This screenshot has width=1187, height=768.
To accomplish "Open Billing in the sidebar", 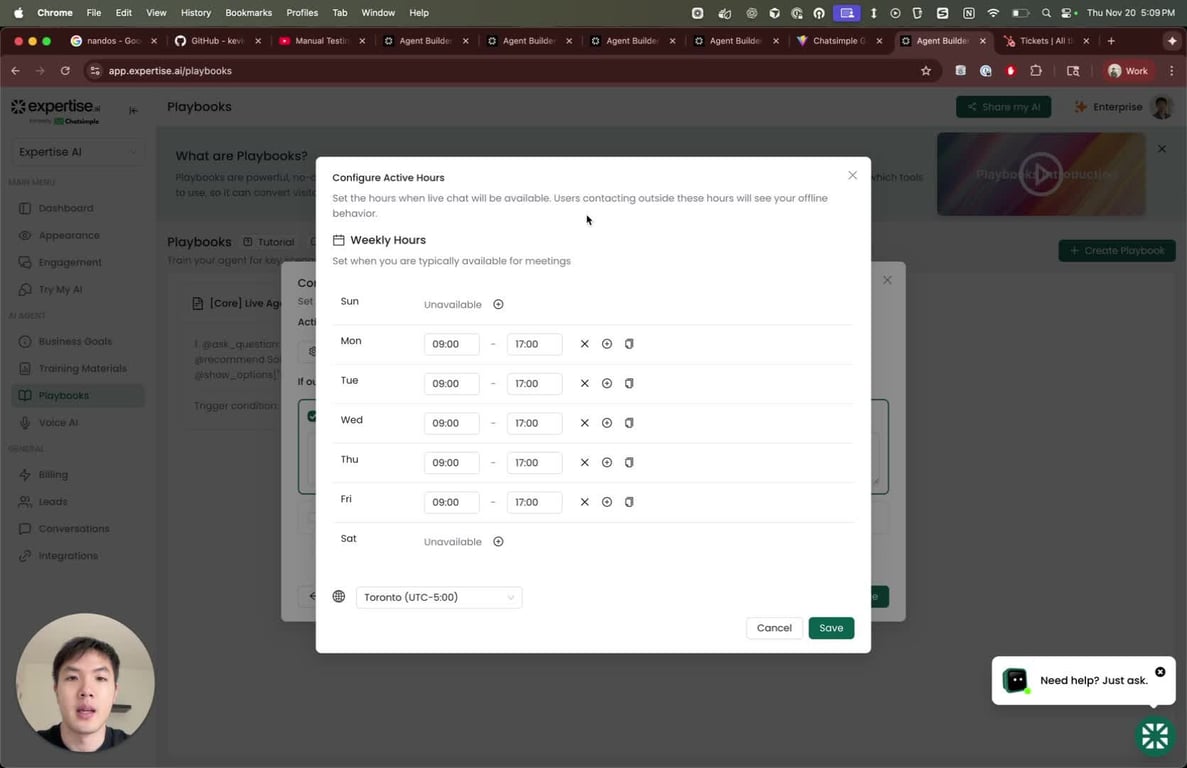I will (x=76, y=474).
